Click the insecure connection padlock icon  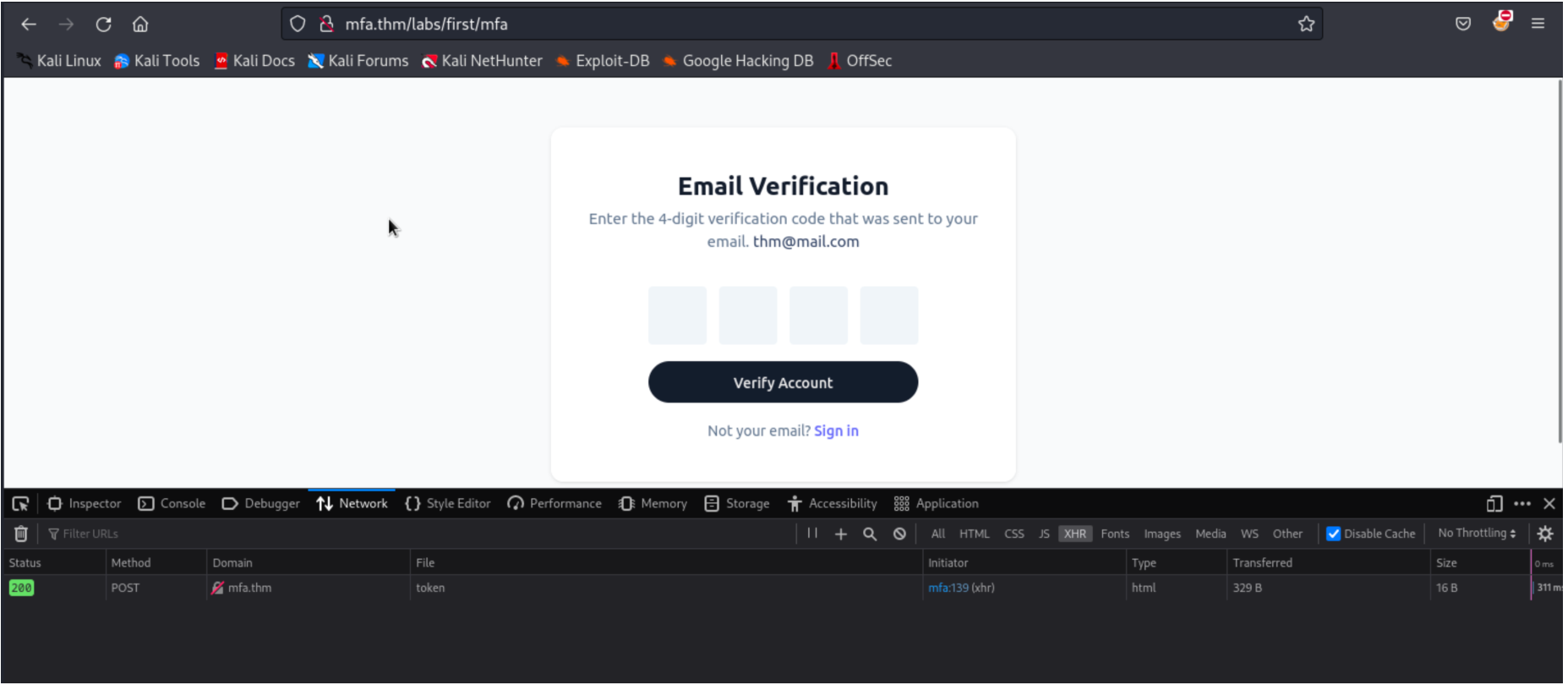[326, 25]
